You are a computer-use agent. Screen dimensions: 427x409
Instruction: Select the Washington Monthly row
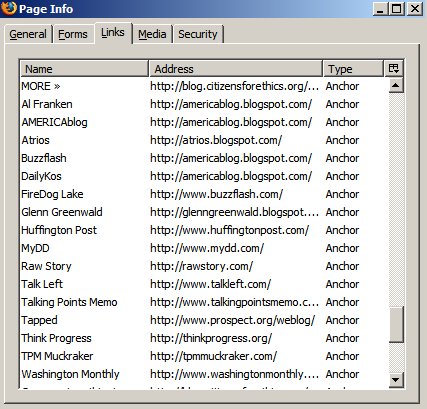point(204,374)
